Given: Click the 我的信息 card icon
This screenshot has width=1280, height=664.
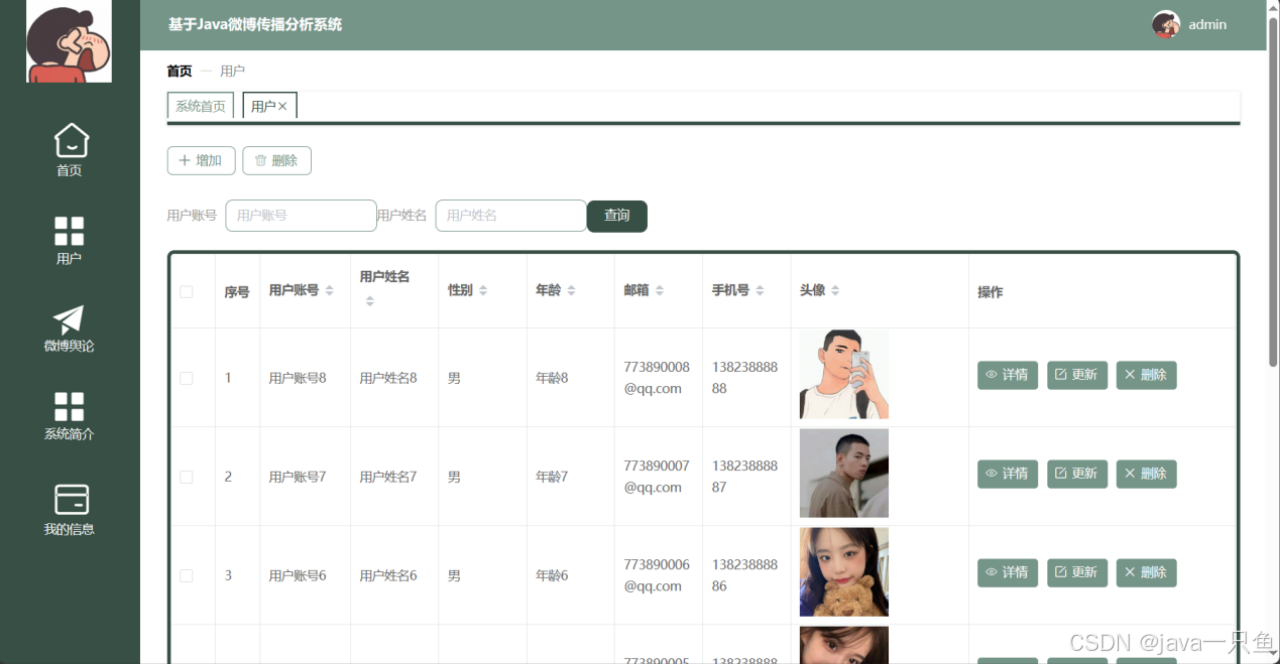Looking at the screenshot, I should [71, 499].
